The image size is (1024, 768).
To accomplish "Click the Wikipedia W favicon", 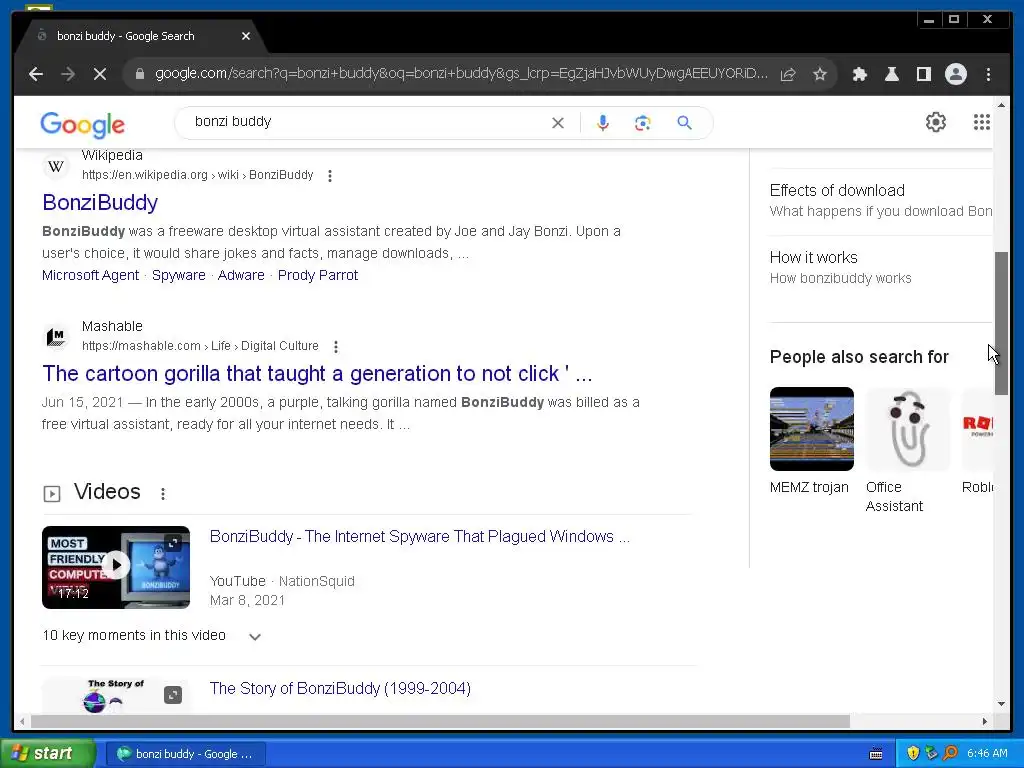I will coord(56,166).
